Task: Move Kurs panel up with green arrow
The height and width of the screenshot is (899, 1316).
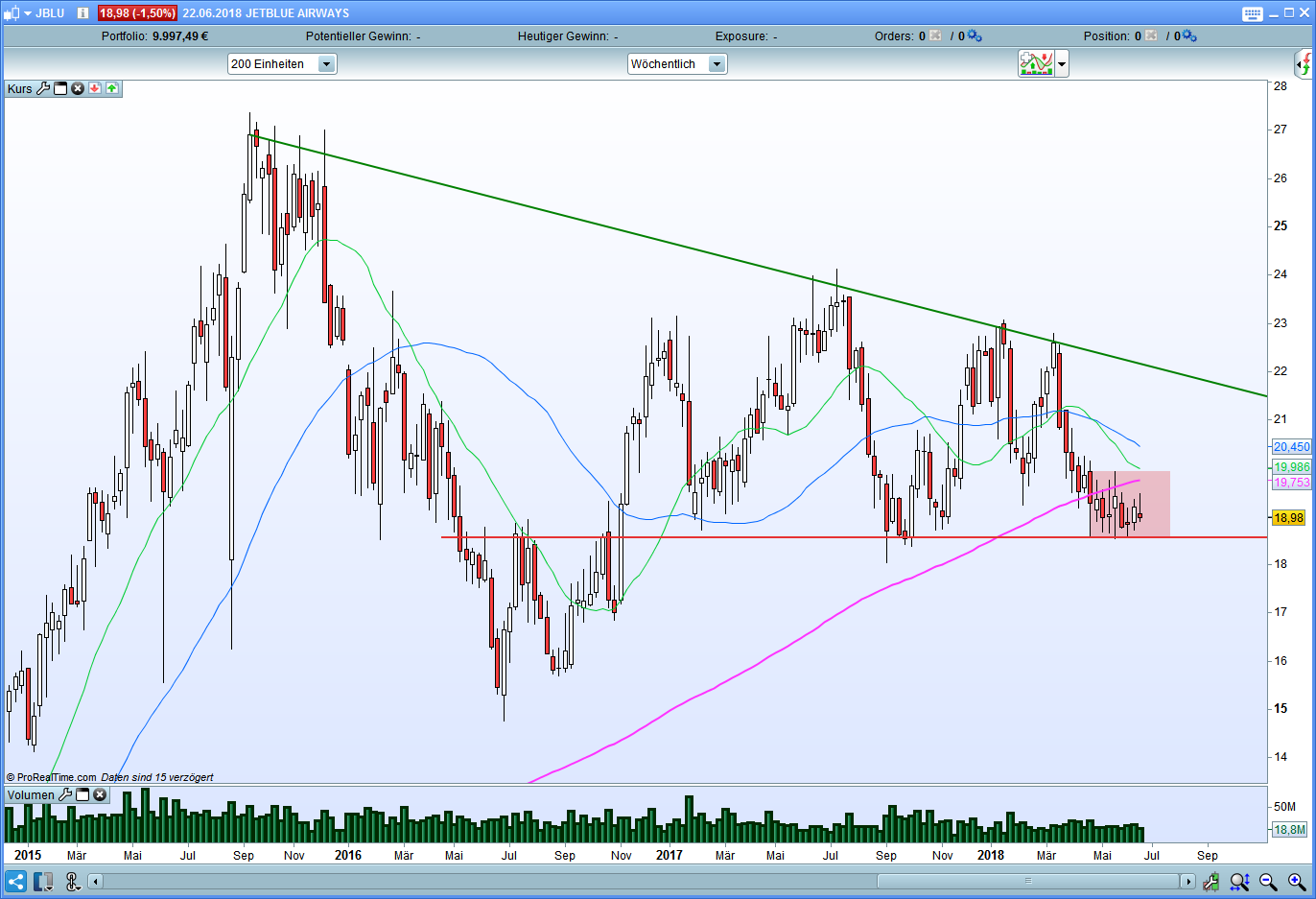Action: coord(112,88)
